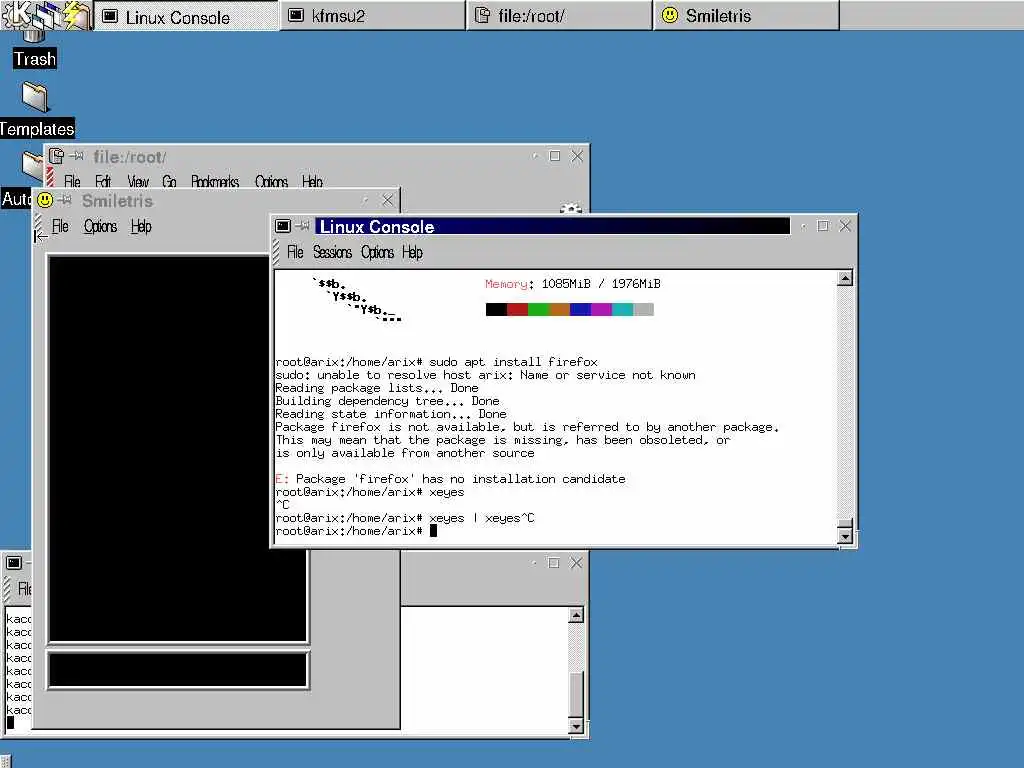
Task: Open Bookmarks menu in file:/root/ window
Action: tap(215, 181)
